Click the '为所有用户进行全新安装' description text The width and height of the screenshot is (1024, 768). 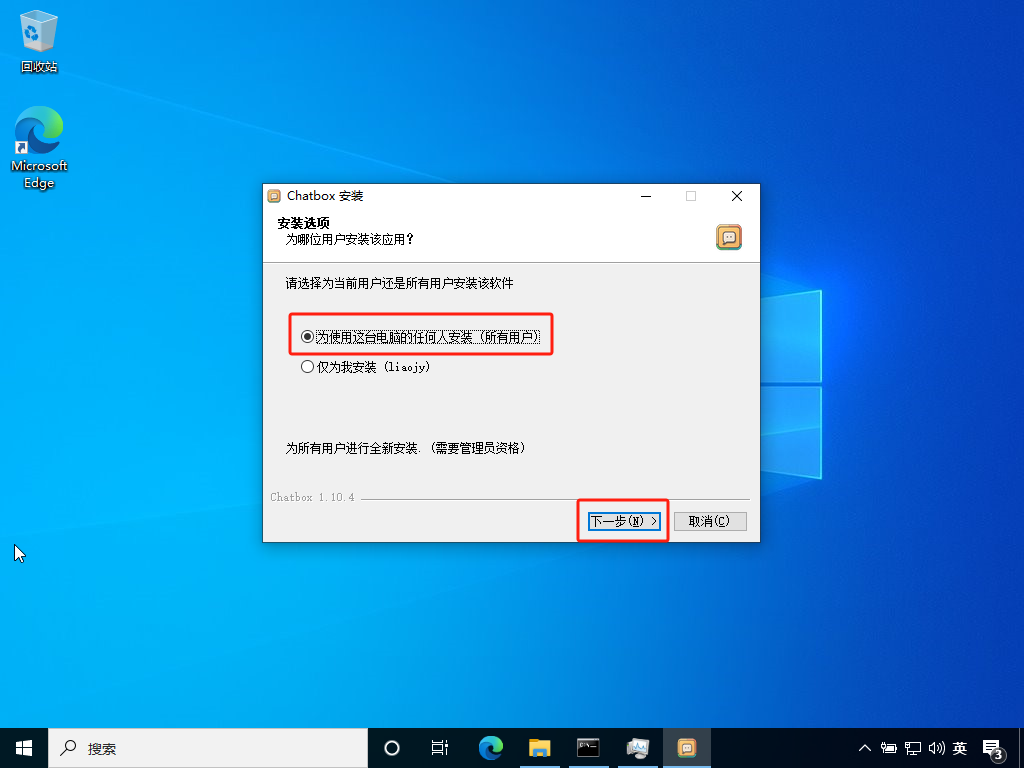(x=406, y=448)
